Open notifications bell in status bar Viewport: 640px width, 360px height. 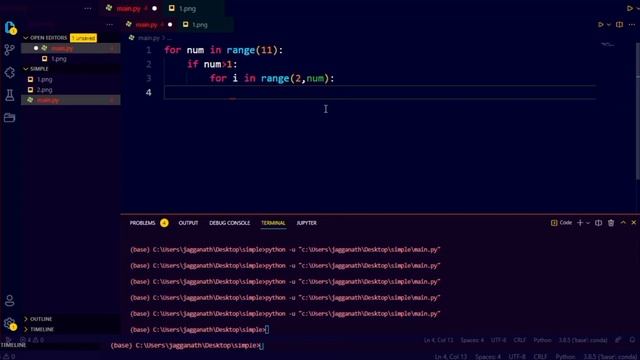[632, 340]
